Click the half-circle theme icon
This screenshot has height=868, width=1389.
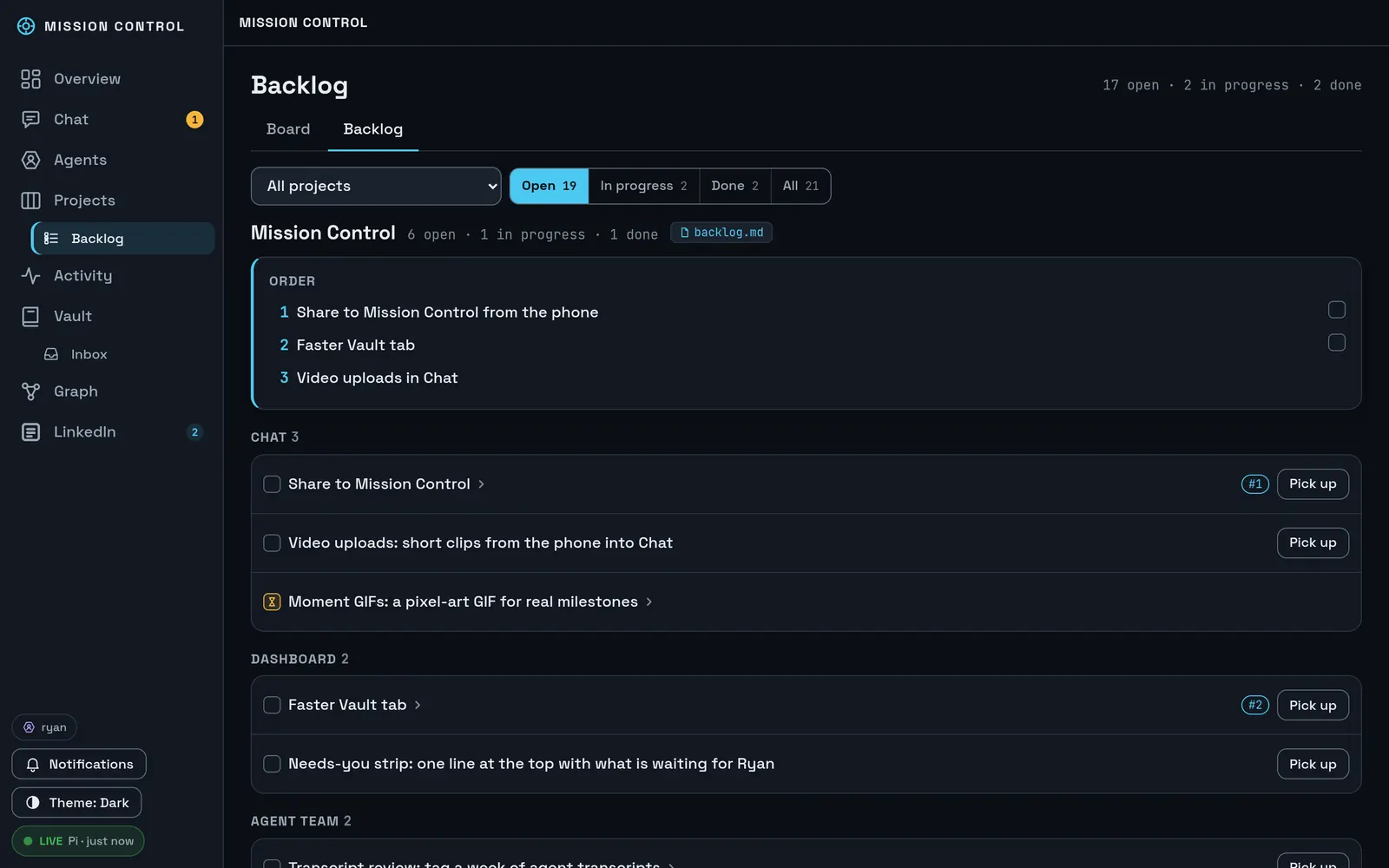(33, 803)
